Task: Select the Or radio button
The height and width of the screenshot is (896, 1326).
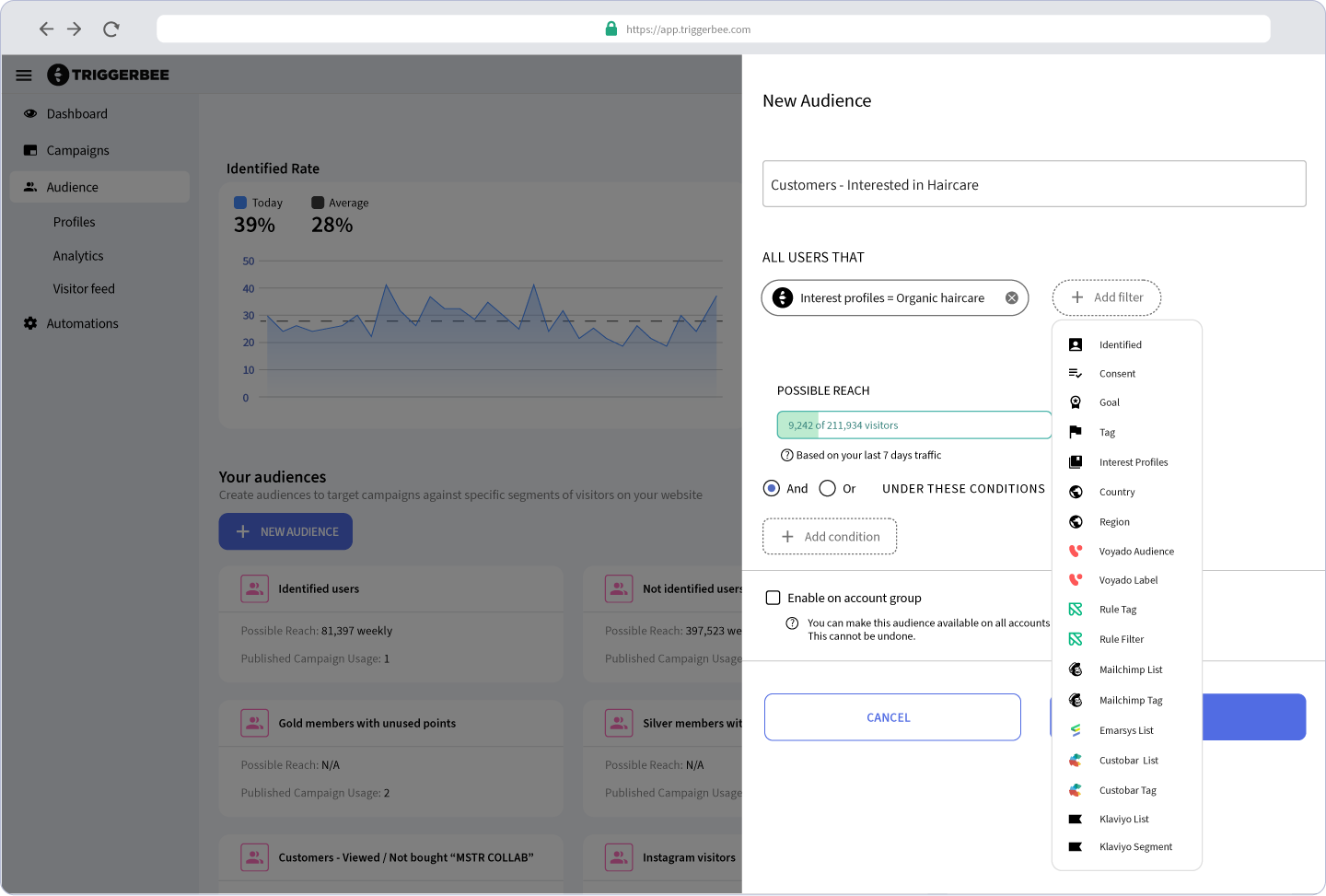Action: coord(827,488)
